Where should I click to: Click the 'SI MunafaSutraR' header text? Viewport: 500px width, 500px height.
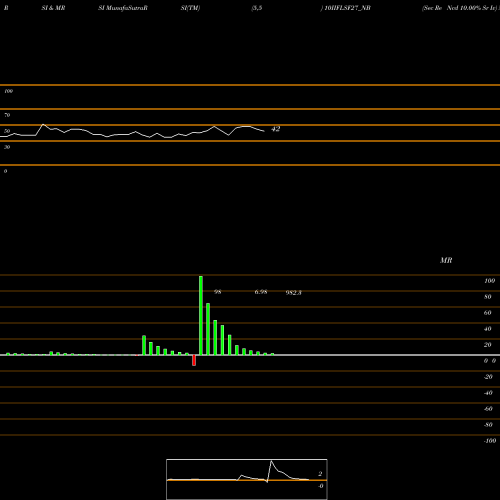coord(123,8)
